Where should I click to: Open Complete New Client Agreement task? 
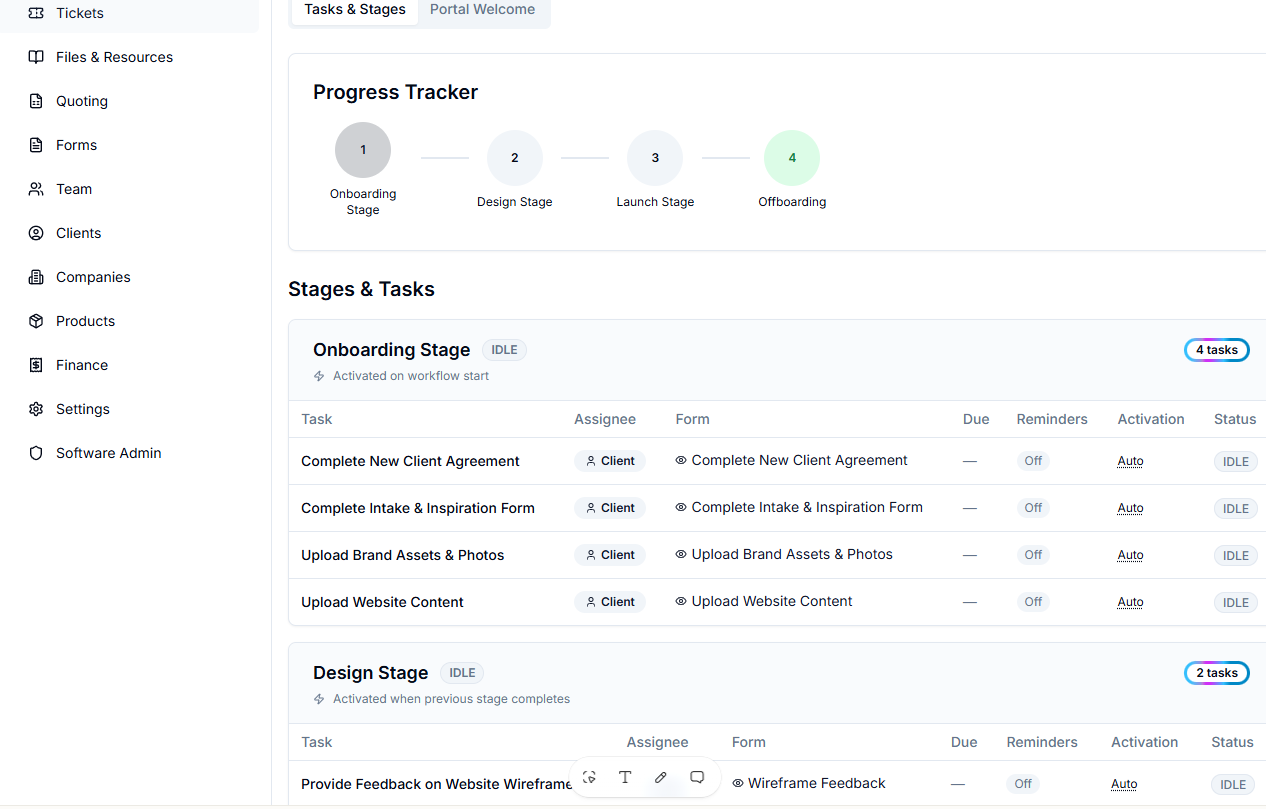[x=410, y=461]
